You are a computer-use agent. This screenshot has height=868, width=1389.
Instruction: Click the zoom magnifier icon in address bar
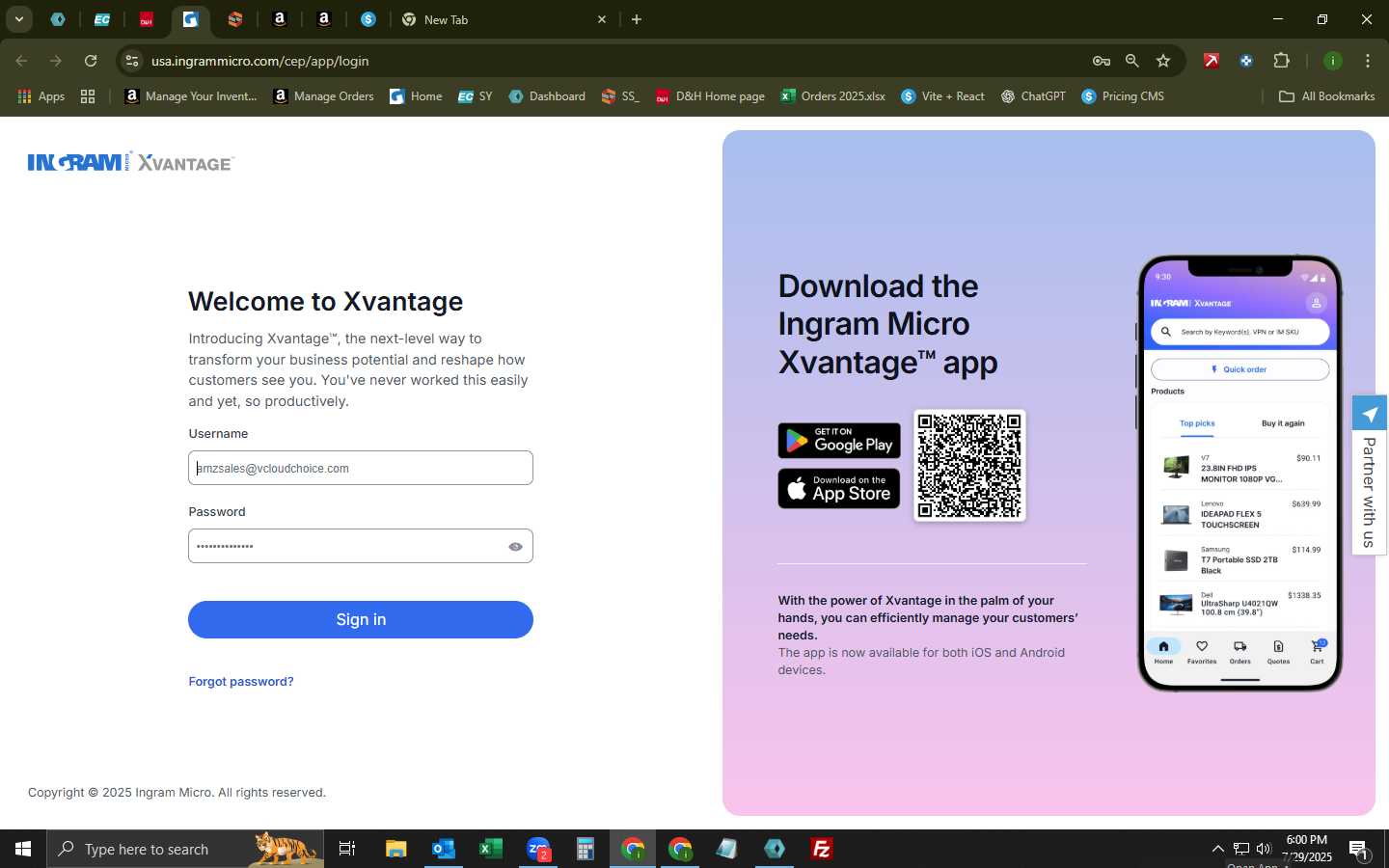[1132, 61]
